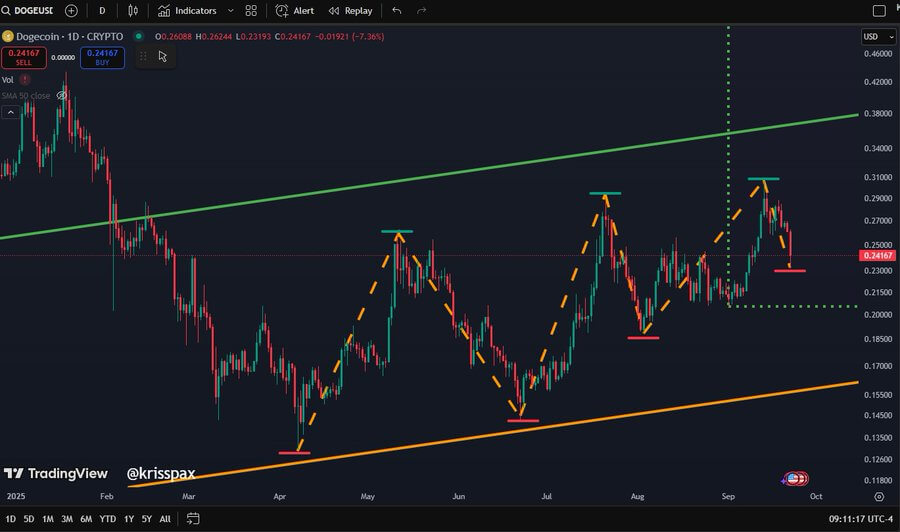Open the candlestick chart style selector
This screenshot has width=900, height=532.
(133, 11)
